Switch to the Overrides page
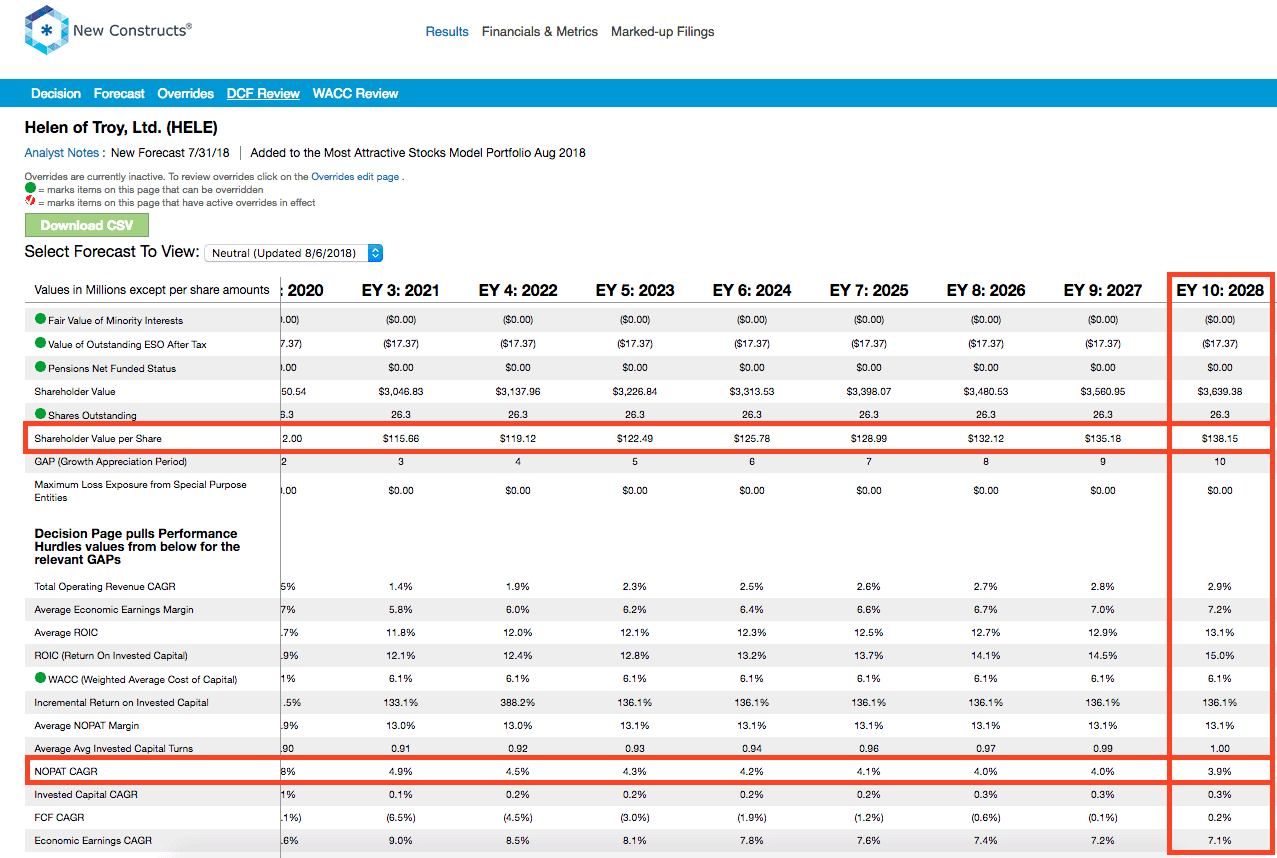Image resolution: width=1277 pixels, height=858 pixels. pos(185,94)
